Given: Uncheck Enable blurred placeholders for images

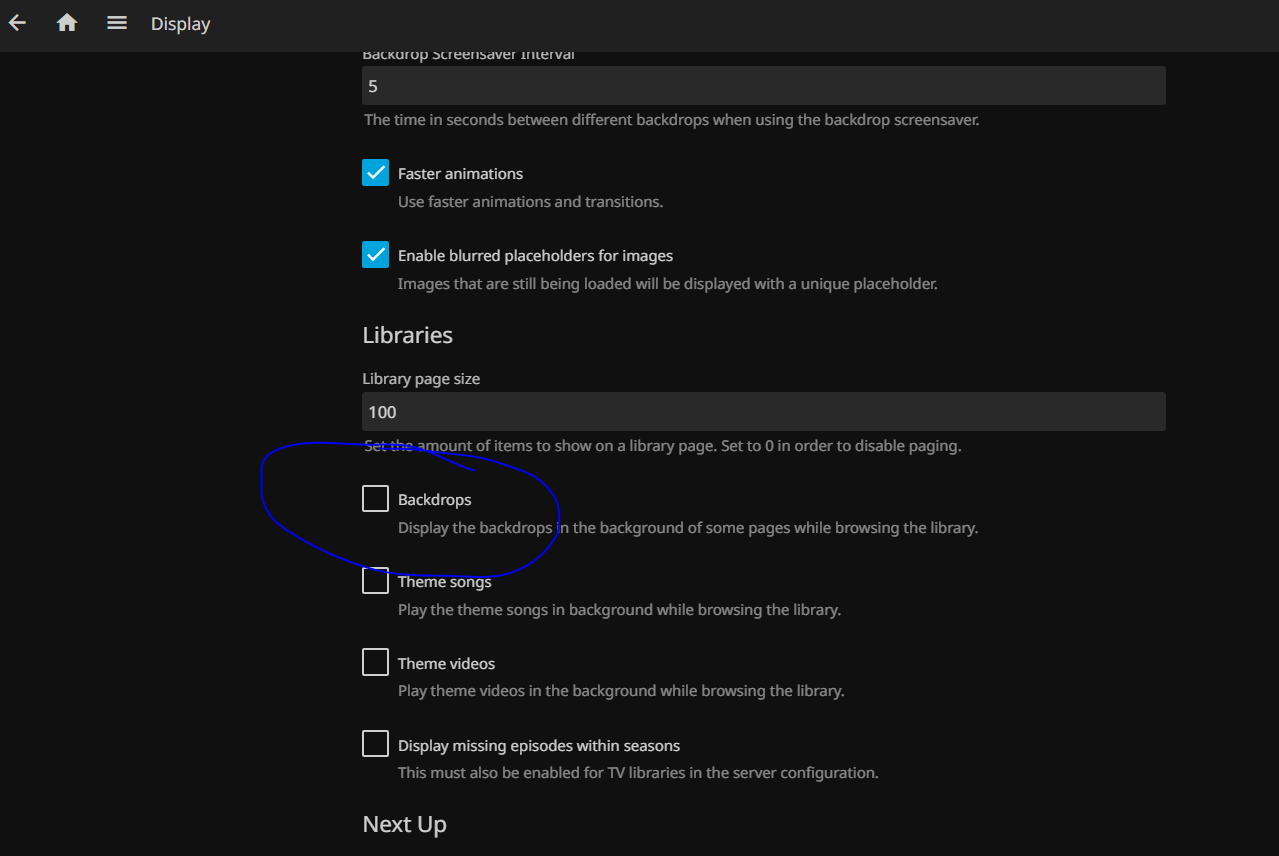Looking at the screenshot, I should [375, 255].
